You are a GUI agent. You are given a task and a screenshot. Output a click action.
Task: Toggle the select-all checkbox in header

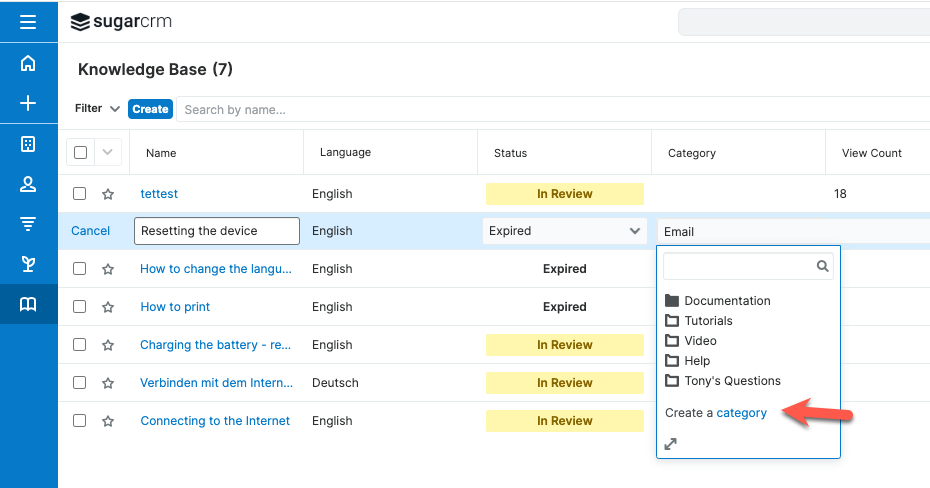pyautogui.click(x=81, y=153)
